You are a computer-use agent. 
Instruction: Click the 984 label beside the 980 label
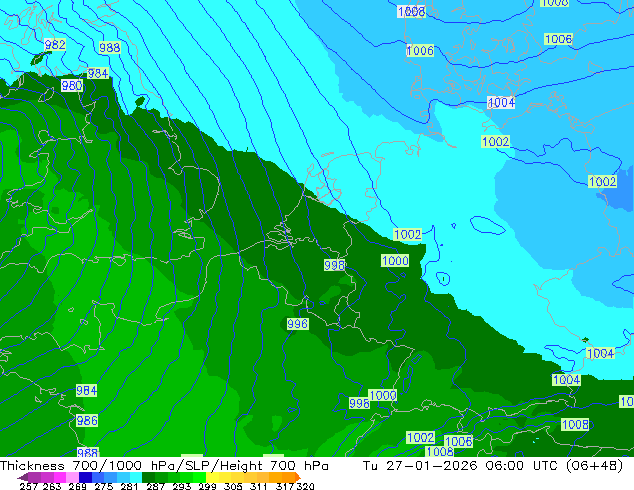pos(98,74)
